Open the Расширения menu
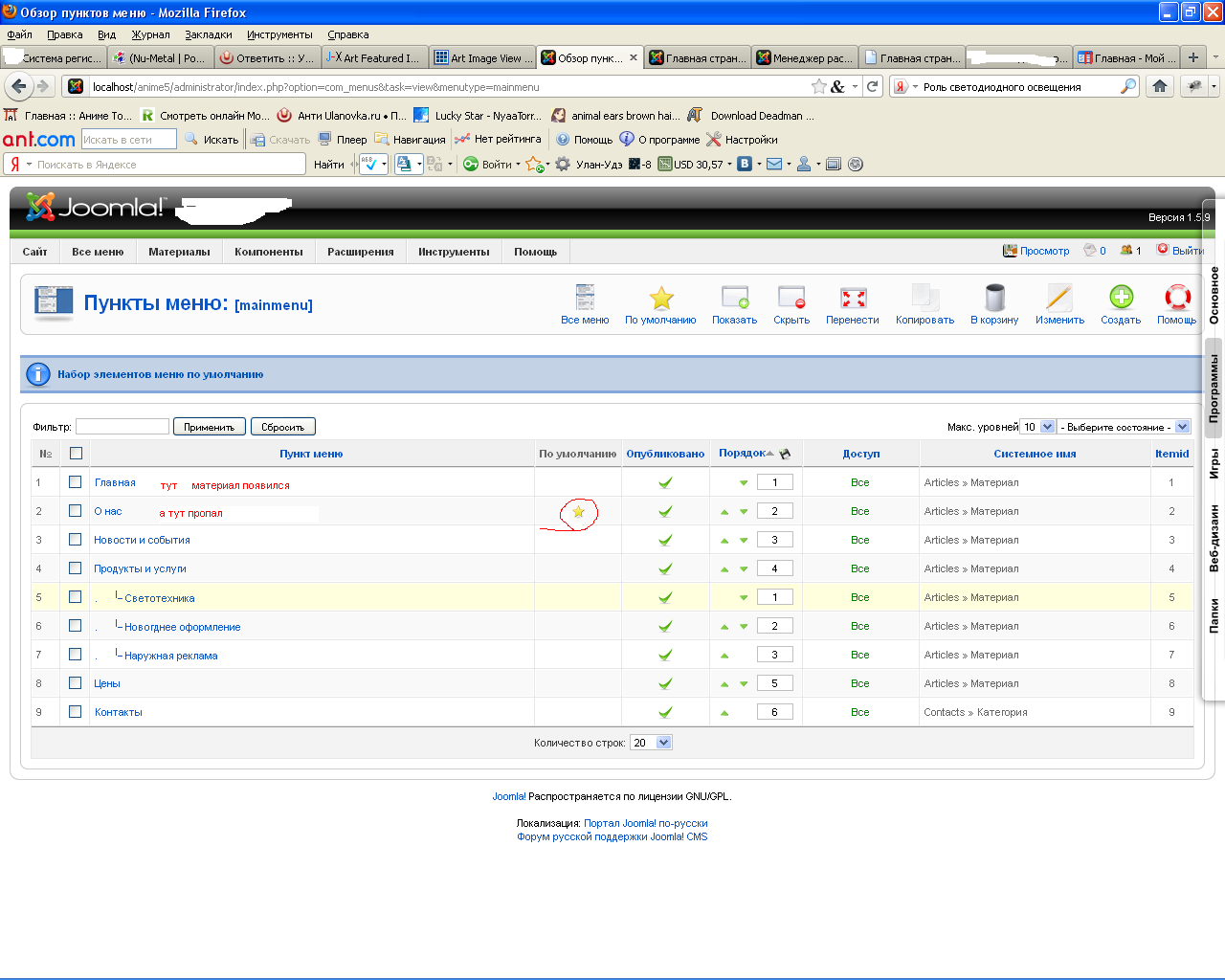The image size is (1225, 980). (360, 252)
